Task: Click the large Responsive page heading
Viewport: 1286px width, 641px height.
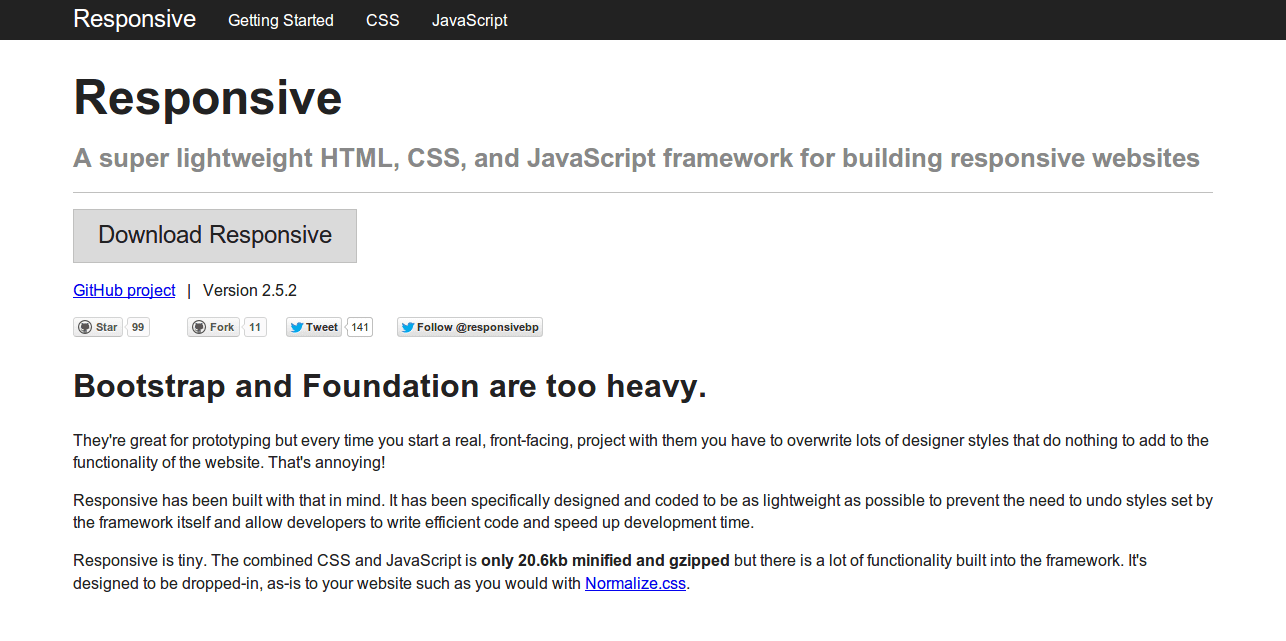Action: point(208,98)
